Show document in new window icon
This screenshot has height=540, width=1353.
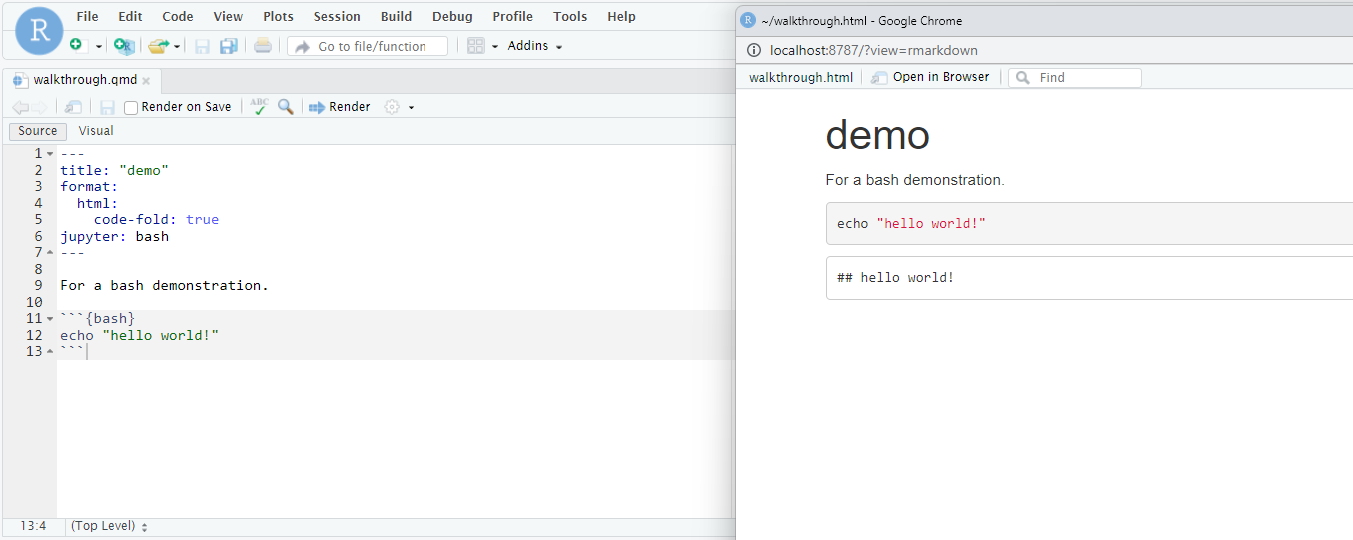point(73,107)
